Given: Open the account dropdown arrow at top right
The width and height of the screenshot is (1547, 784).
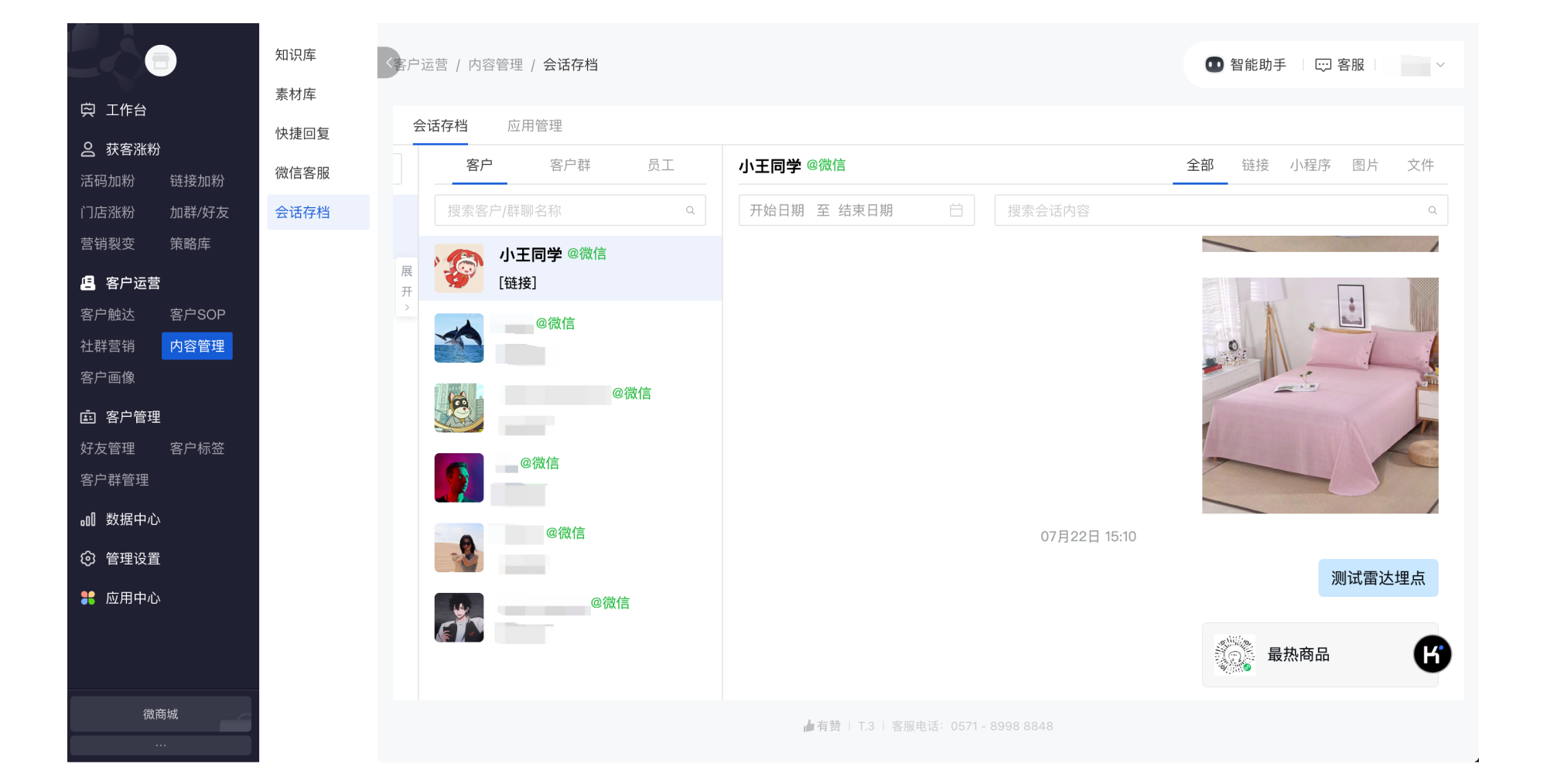Looking at the screenshot, I should (x=1440, y=65).
